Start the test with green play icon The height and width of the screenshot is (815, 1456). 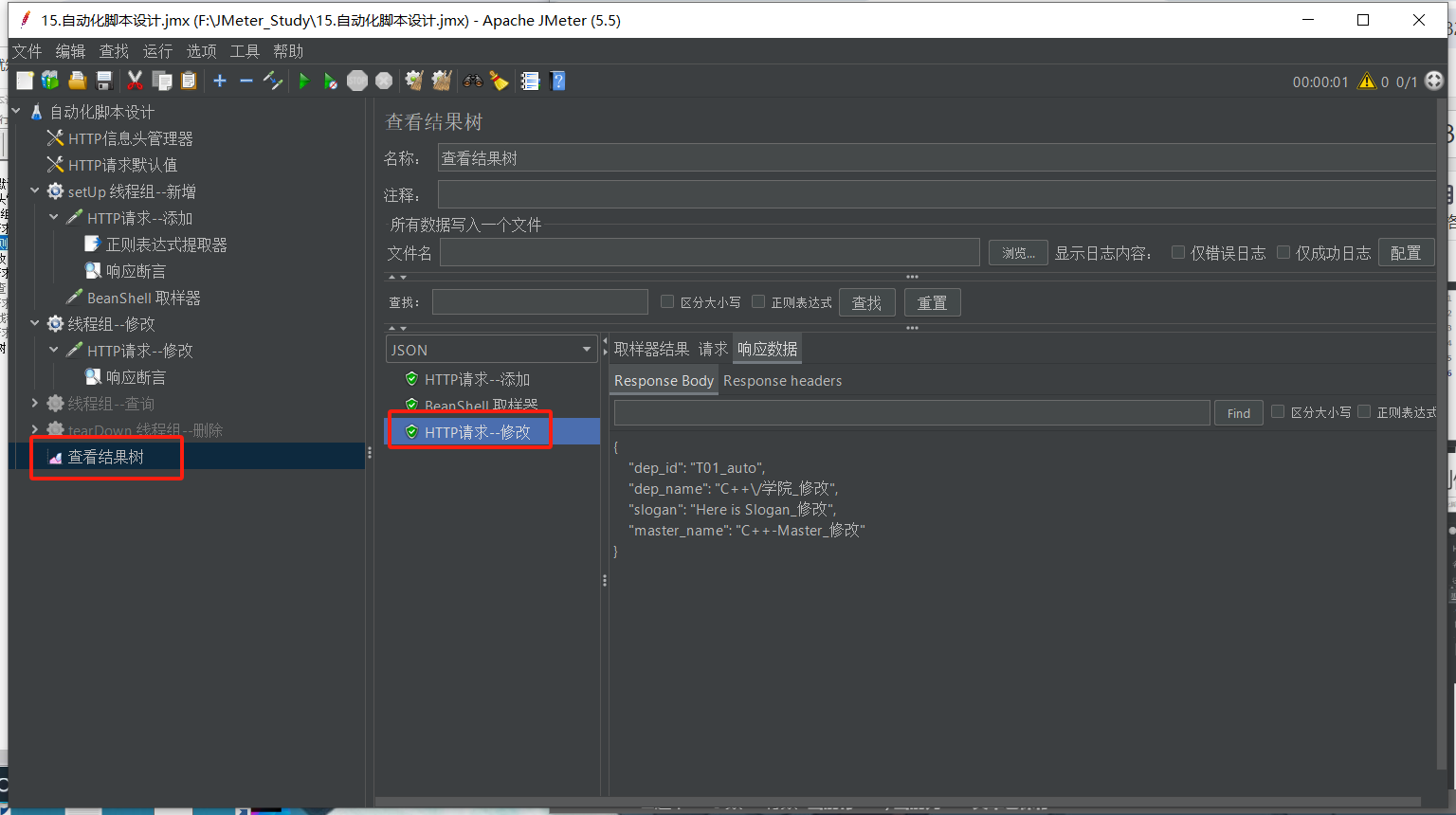[x=303, y=81]
